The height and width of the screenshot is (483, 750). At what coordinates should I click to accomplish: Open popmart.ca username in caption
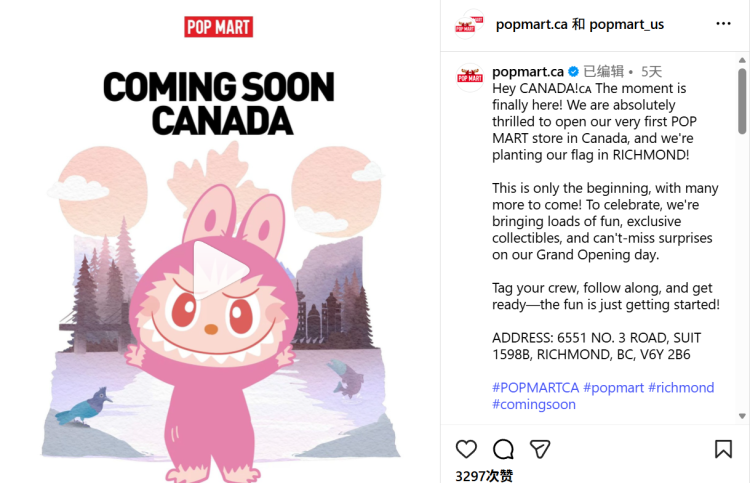coord(528,72)
